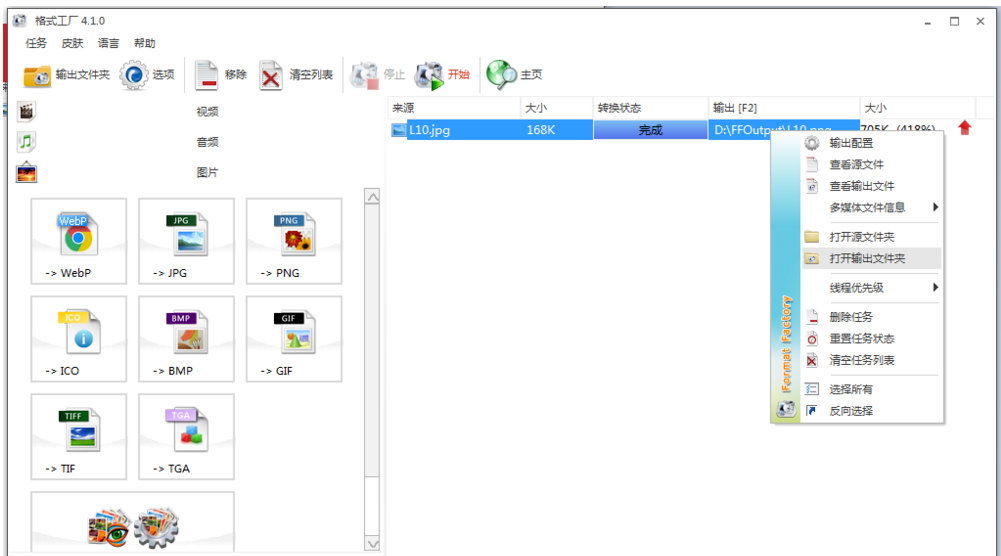The width and height of the screenshot is (1001, 556).
Task: Select the L10.jpg task row
Action: pos(681,130)
